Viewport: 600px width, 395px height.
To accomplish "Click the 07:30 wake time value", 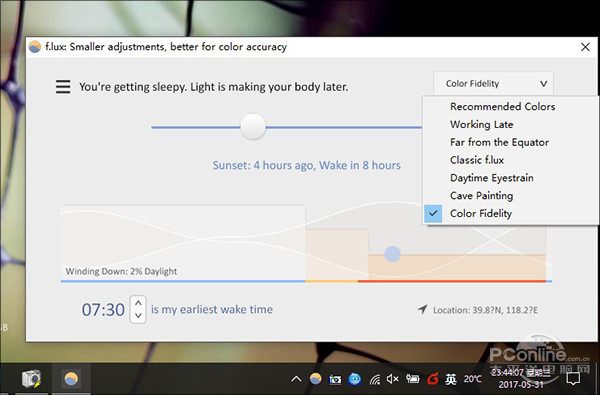I will pyautogui.click(x=103, y=309).
